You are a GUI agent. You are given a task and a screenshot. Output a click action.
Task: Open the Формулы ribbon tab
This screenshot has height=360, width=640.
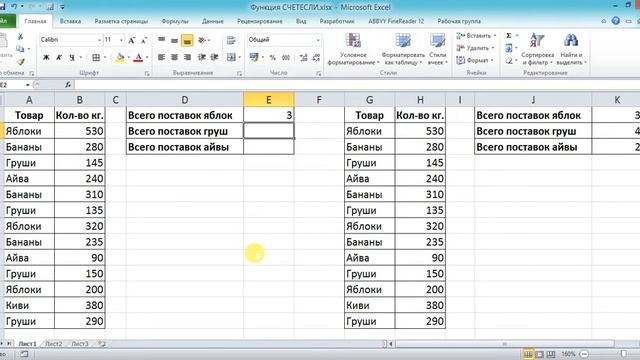175,21
